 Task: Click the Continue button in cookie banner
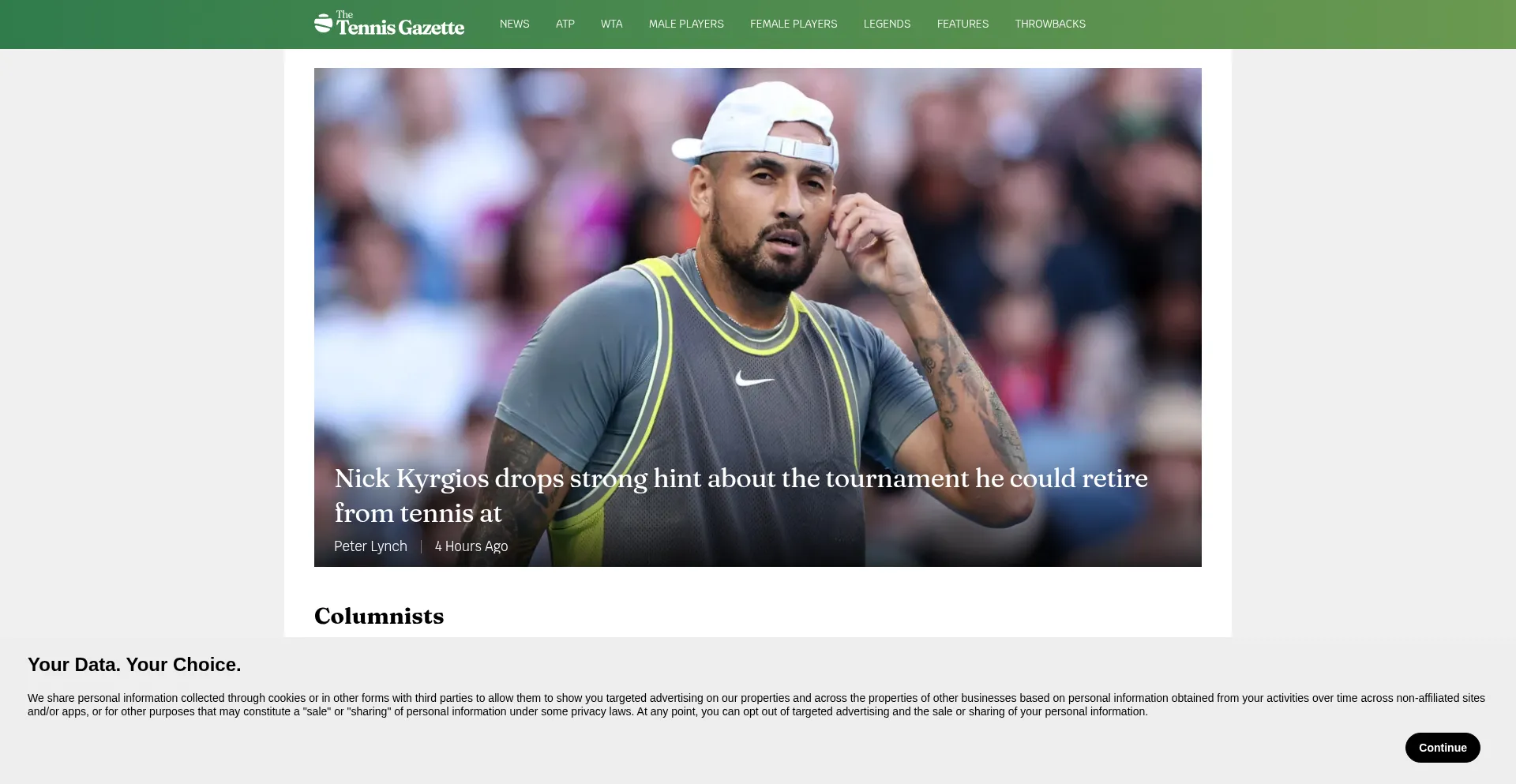[1443, 748]
